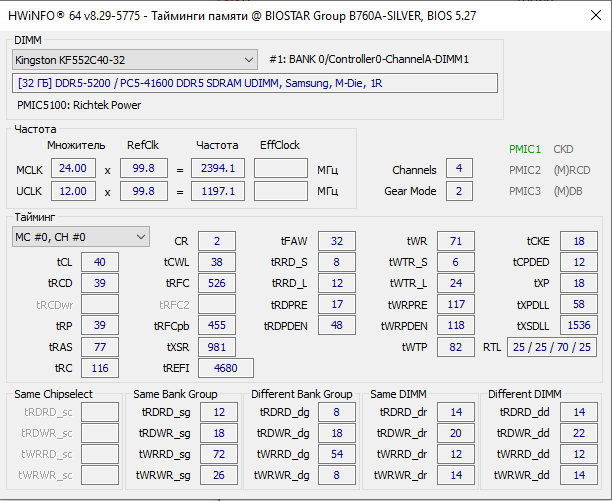The height and width of the screenshot is (501, 612).
Task: Click the UCLK frequency value 1197.1
Action: (x=217, y=190)
